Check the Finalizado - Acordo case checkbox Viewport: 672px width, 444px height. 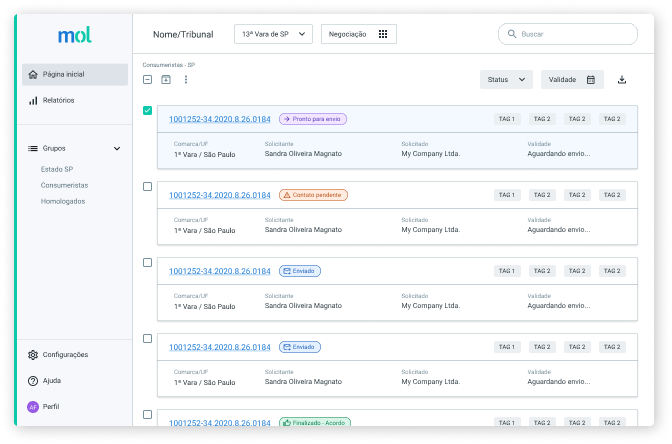coord(147,414)
